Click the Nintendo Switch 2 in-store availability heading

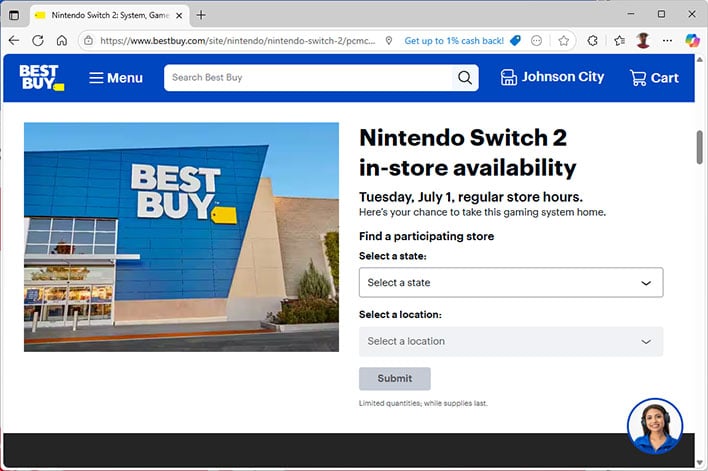coord(467,153)
